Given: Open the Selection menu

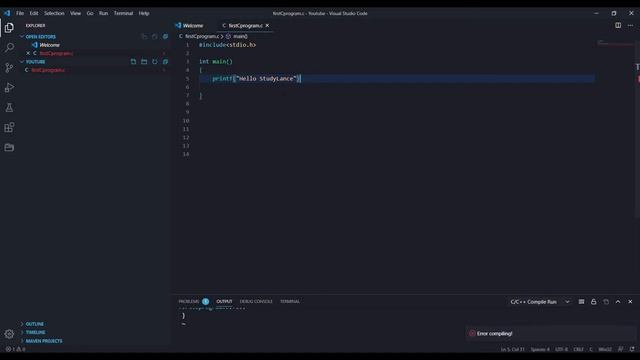Looking at the screenshot, I should tap(54, 13).
